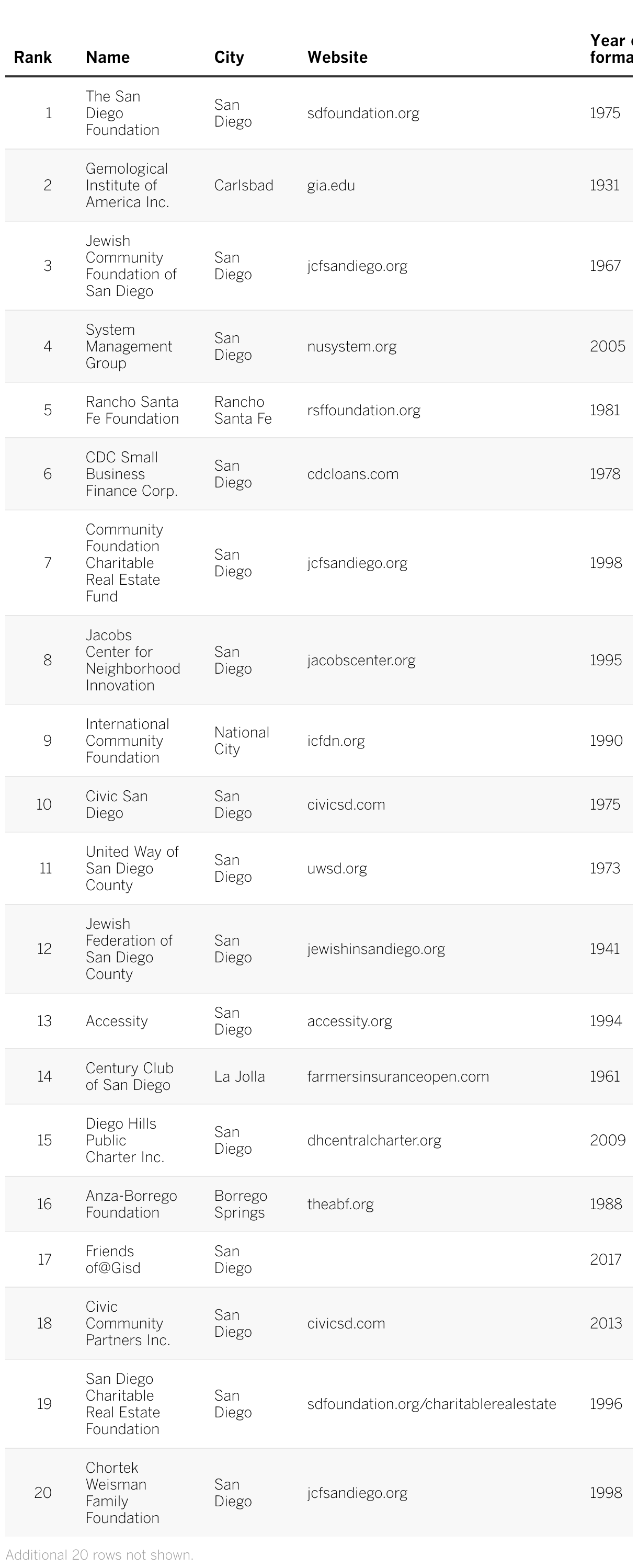Follow the dhcentralcharter.org link

click(x=374, y=1141)
